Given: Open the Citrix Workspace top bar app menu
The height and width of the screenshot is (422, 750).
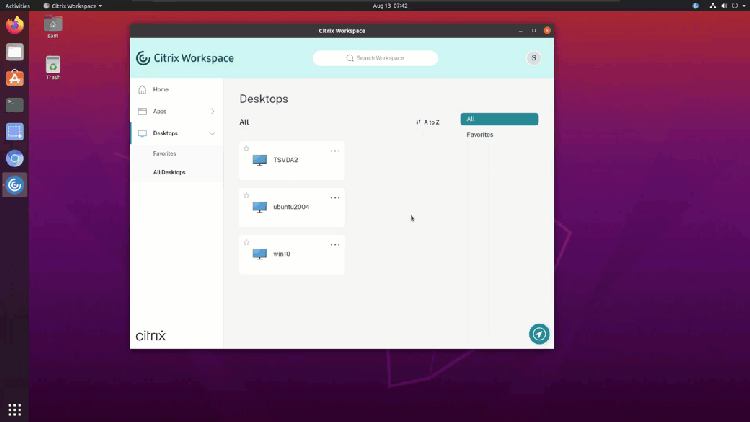Looking at the screenshot, I should point(73,6).
